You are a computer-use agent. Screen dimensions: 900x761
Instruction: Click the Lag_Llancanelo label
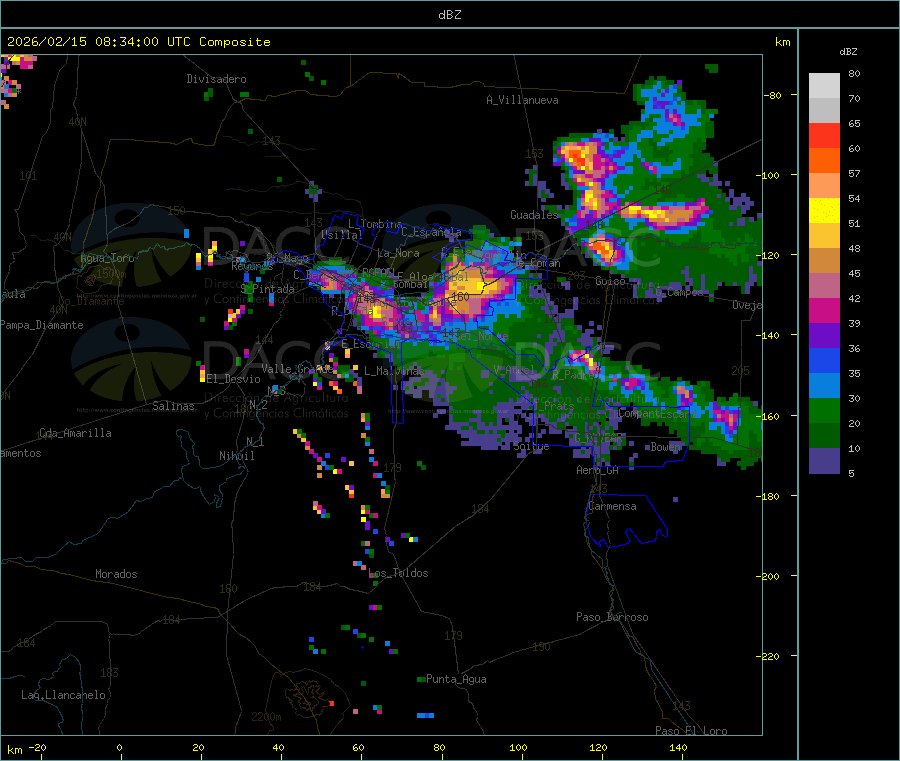[x=64, y=694]
